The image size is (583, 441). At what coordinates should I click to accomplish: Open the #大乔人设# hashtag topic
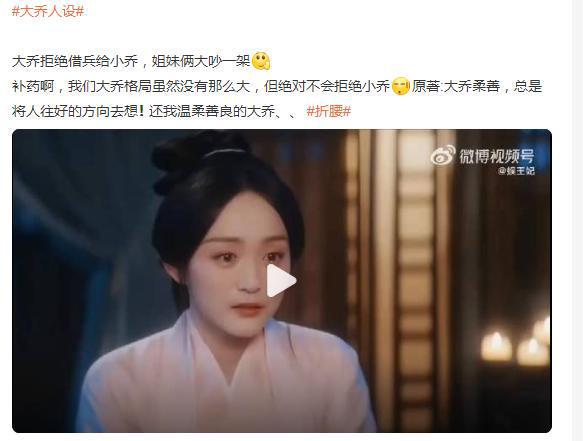[x=48, y=11]
